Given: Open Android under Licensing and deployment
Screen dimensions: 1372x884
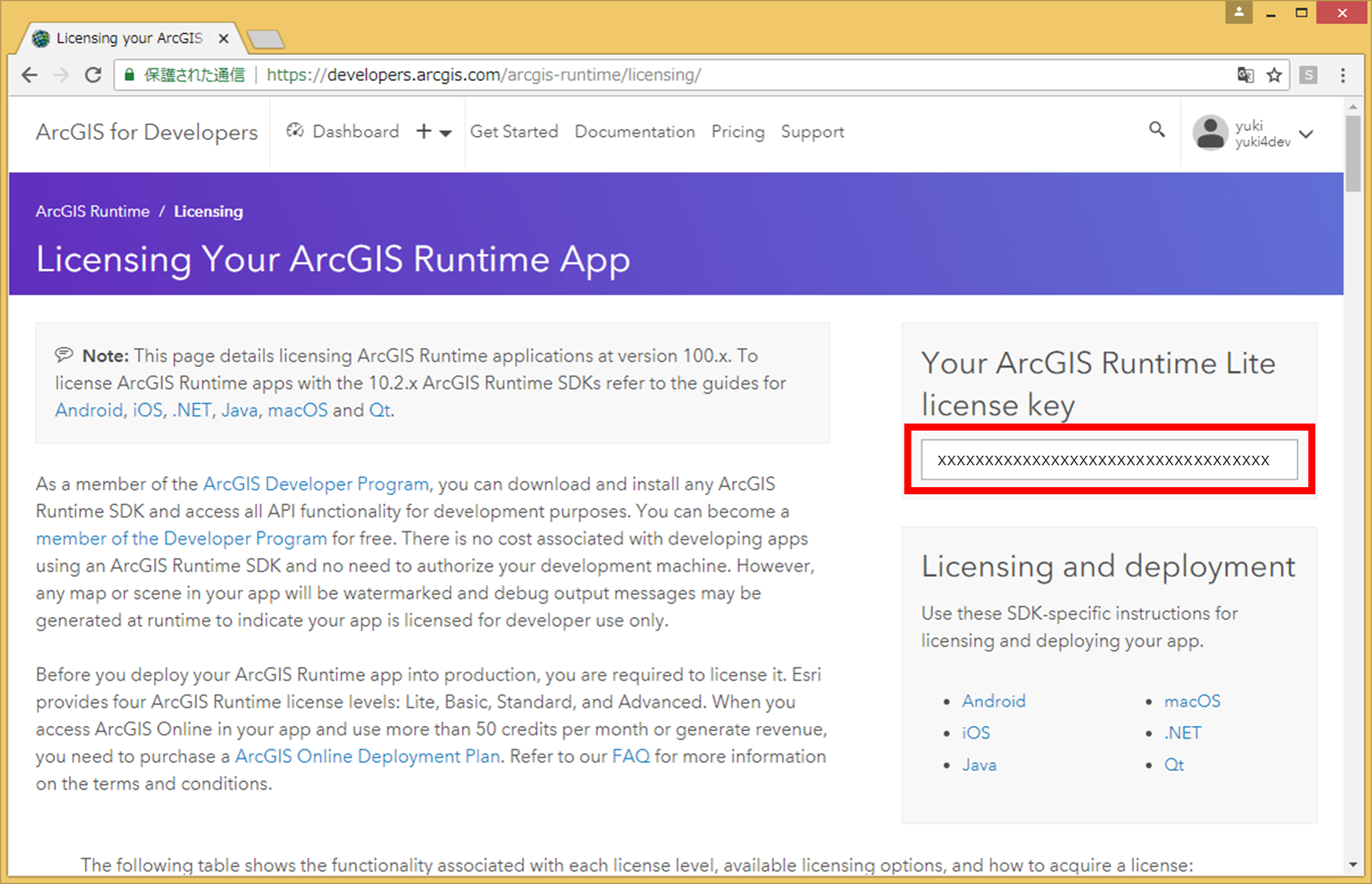Looking at the screenshot, I should point(994,701).
